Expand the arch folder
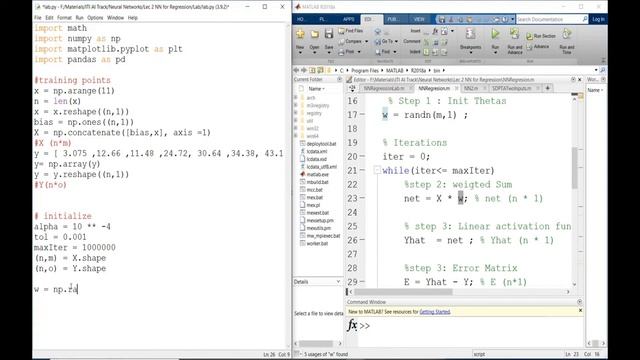 click(x=296, y=98)
